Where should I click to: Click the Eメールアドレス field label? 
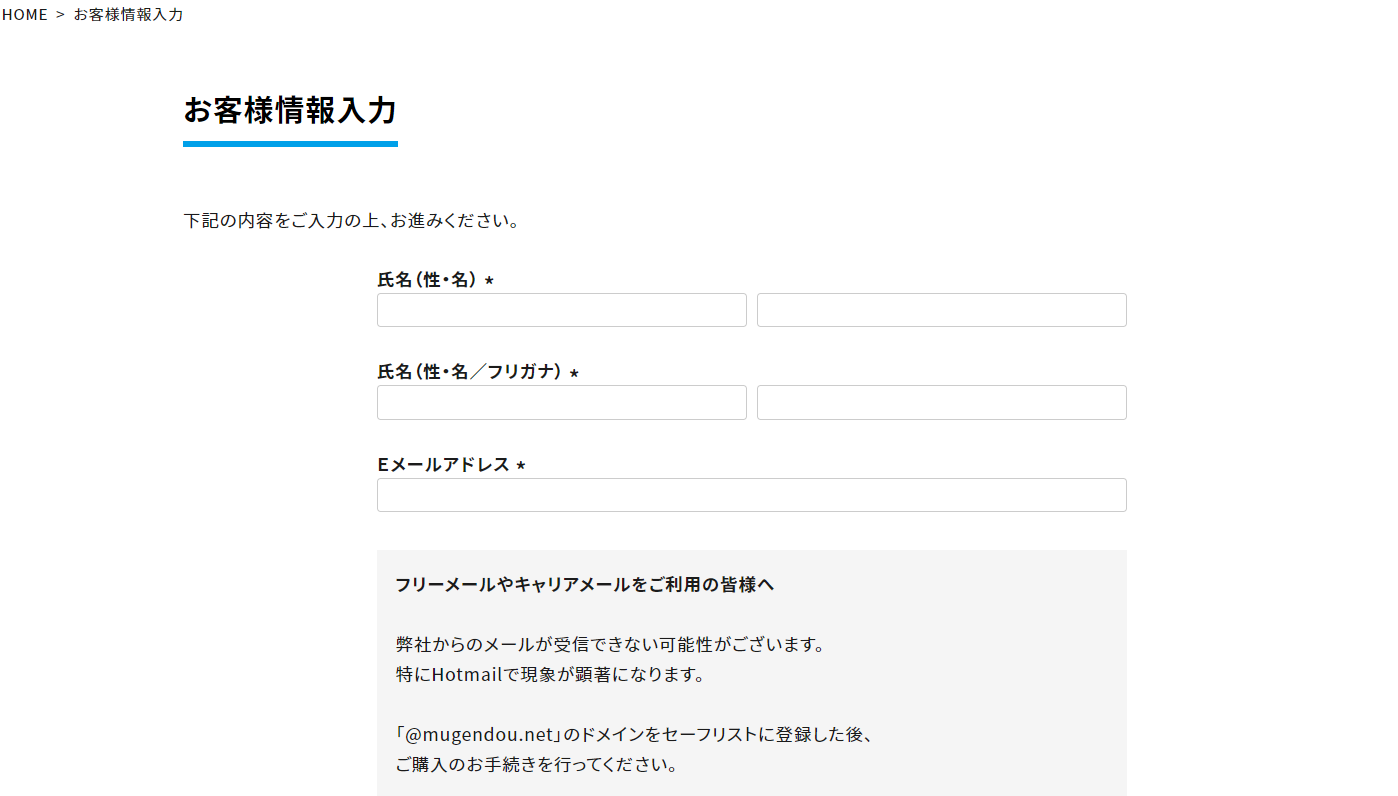[x=443, y=465]
